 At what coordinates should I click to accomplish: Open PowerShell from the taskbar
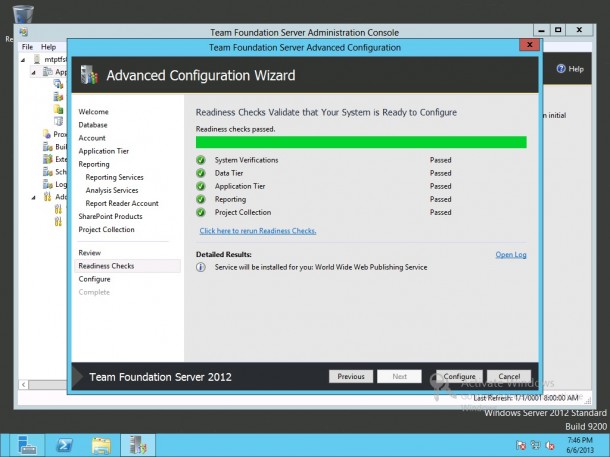(65, 445)
